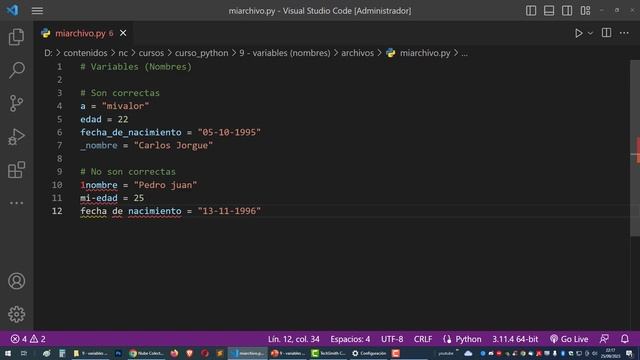Toggle the primary sidebar layout button

pos(531,11)
